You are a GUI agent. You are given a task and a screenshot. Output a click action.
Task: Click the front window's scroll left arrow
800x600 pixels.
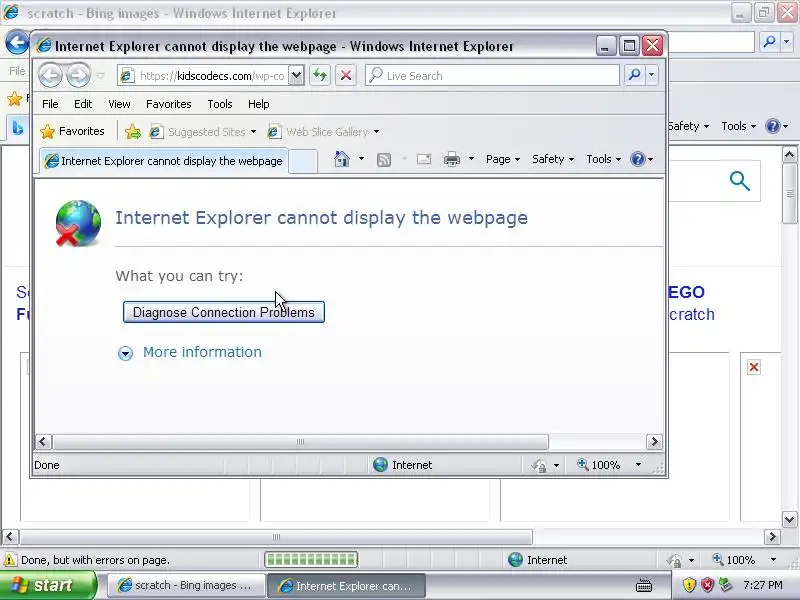click(43, 442)
